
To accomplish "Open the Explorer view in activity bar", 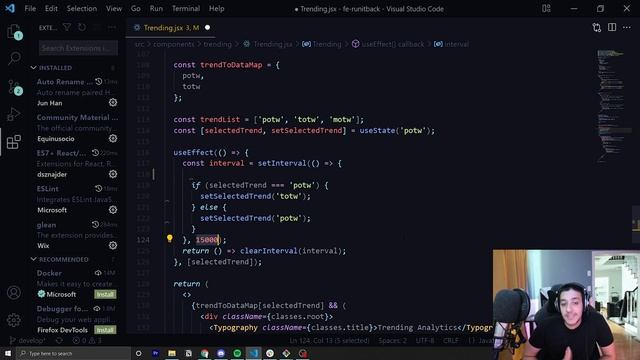I will (x=14, y=32).
